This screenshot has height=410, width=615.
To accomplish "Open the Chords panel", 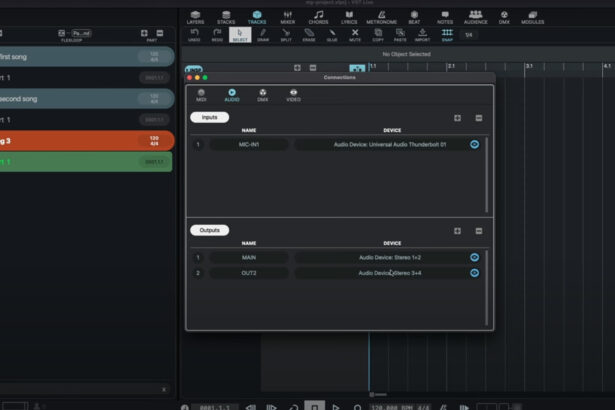I will tap(318, 18).
